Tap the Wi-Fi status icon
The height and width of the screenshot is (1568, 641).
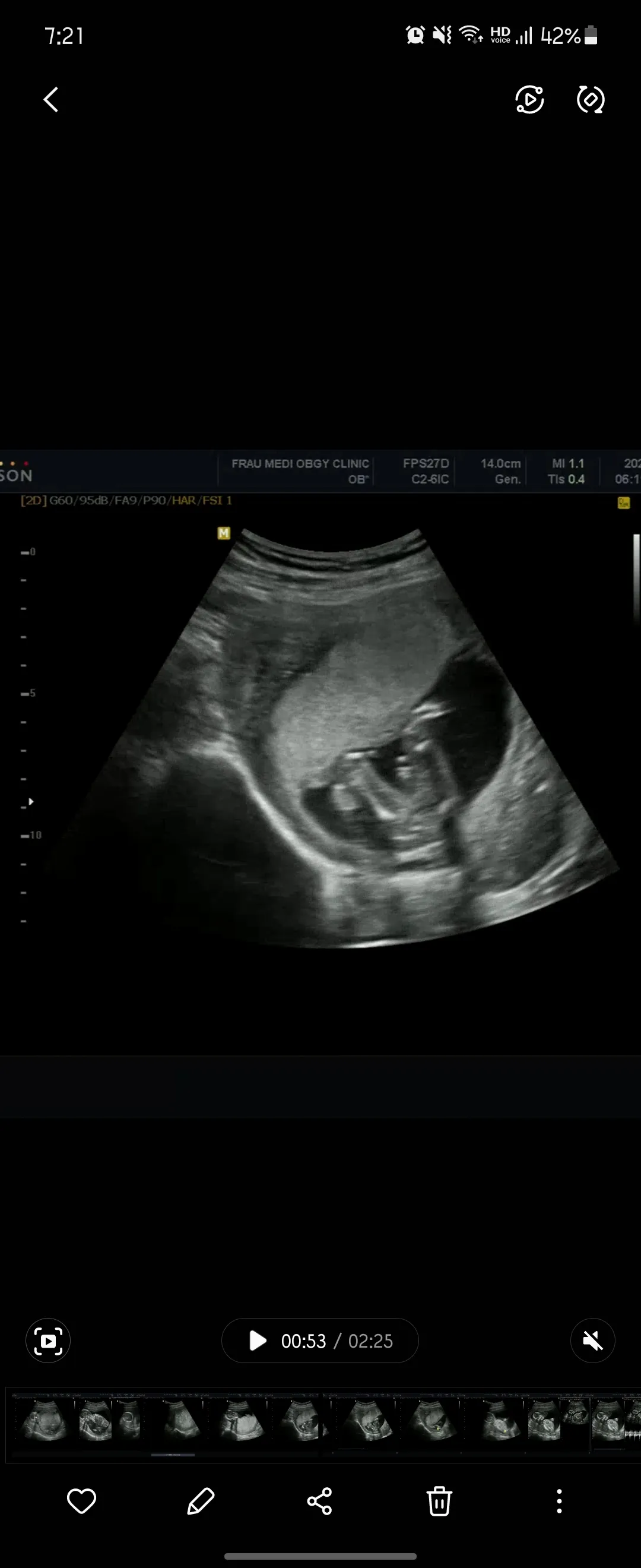471,35
